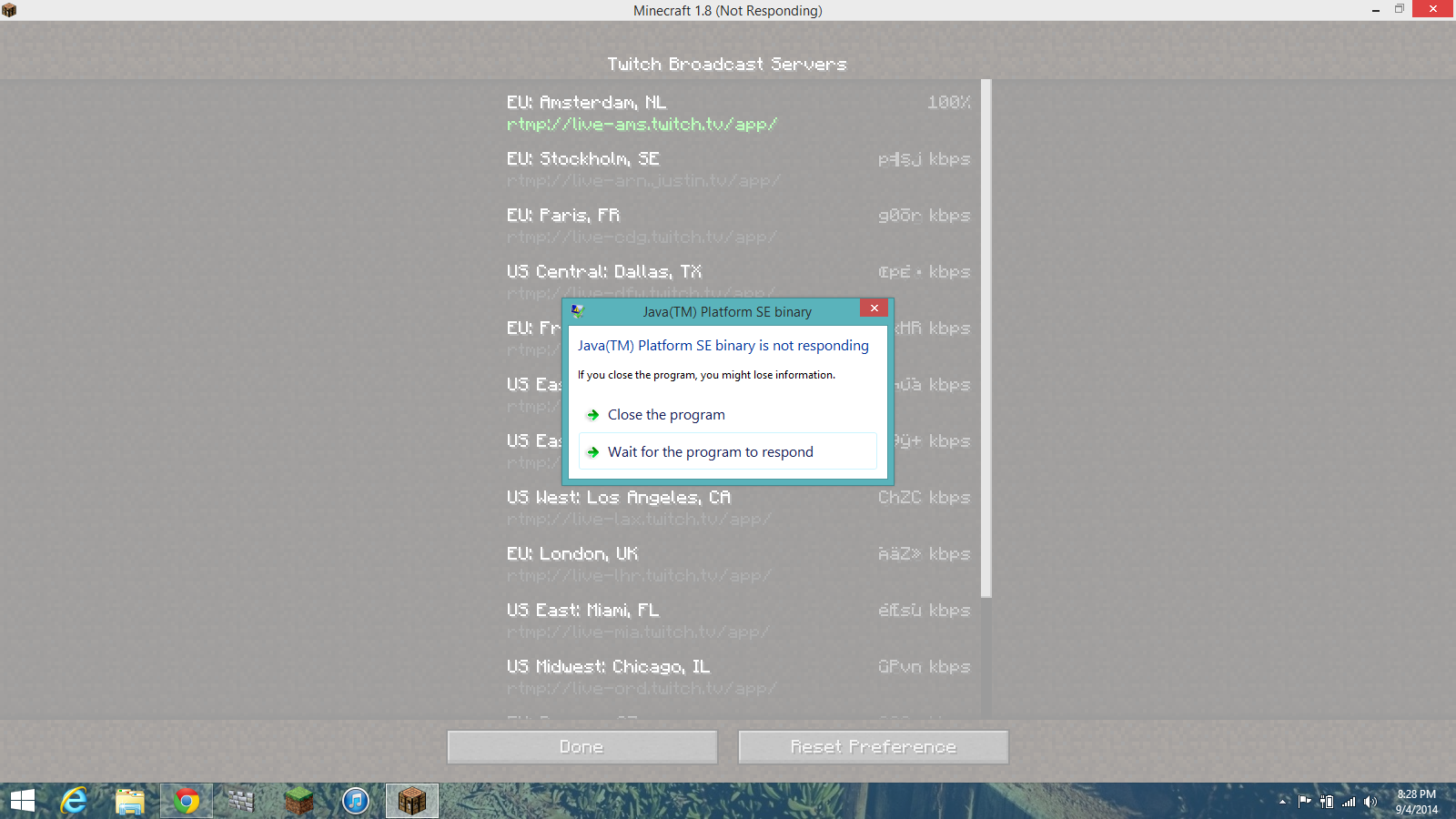Click the Reset Preference button
This screenshot has height=819, width=1456.
pyautogui.click(x=874, y=747)
